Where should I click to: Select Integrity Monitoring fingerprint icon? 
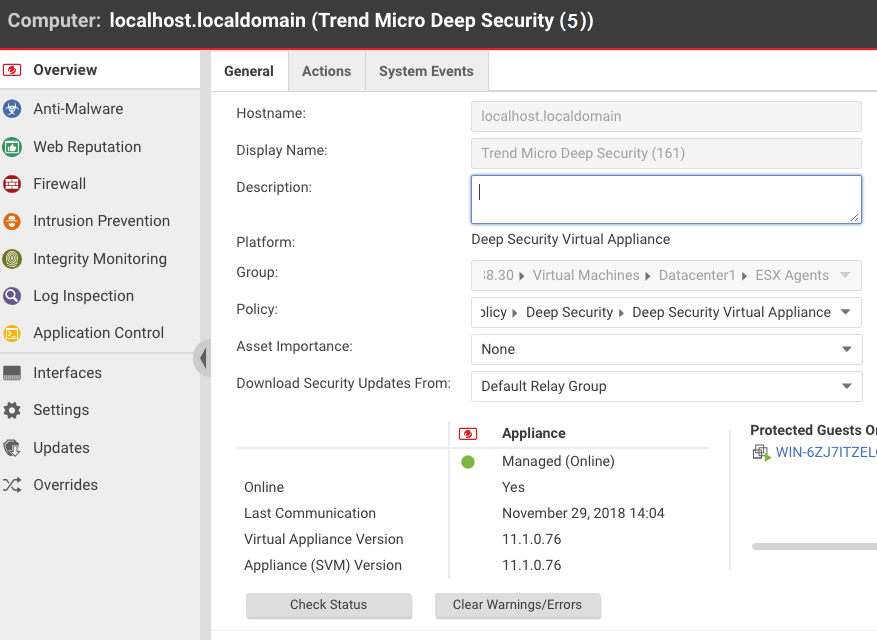12,259
